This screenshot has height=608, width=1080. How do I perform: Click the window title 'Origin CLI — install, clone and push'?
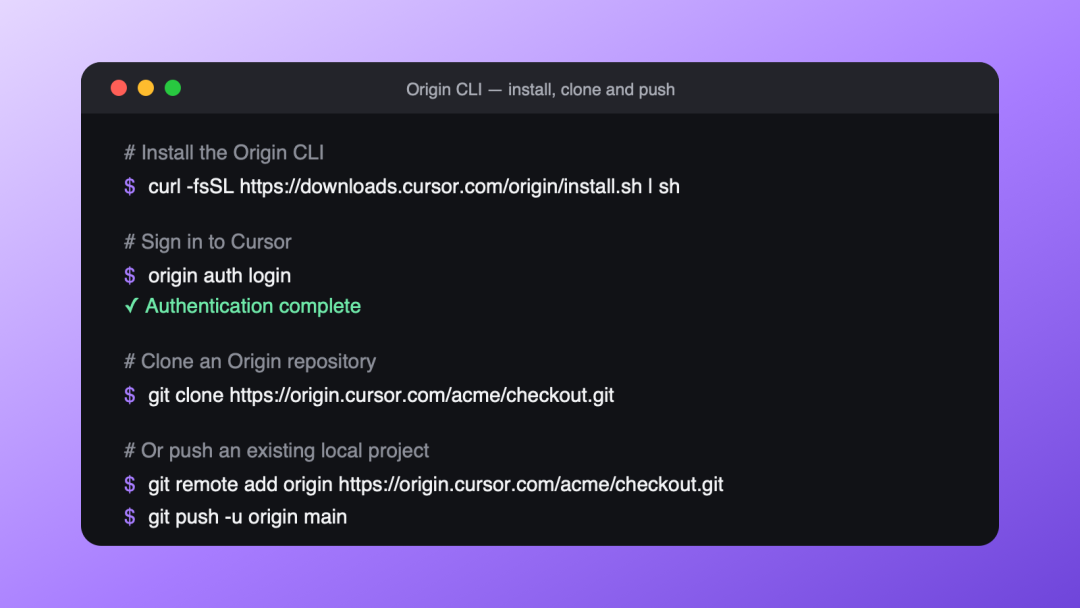tap(540, 90)
